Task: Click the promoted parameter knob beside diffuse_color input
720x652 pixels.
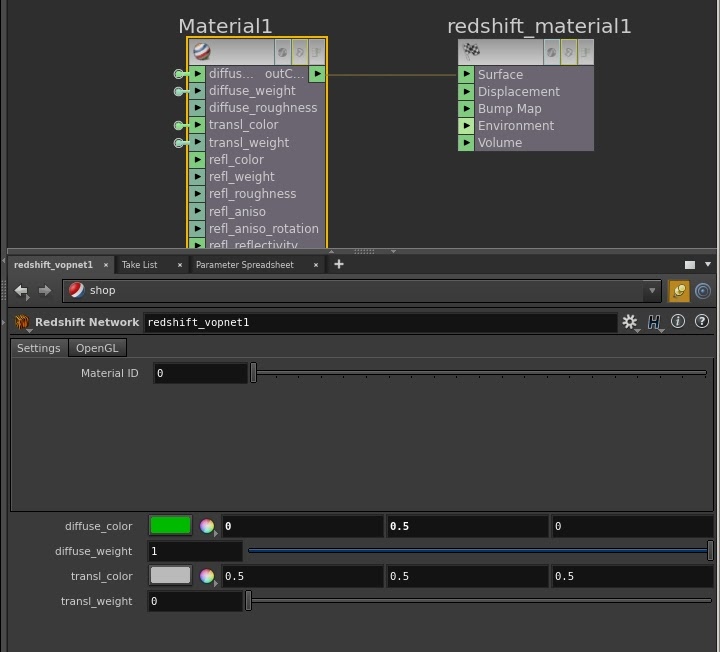Action: (x=179, y=73)
